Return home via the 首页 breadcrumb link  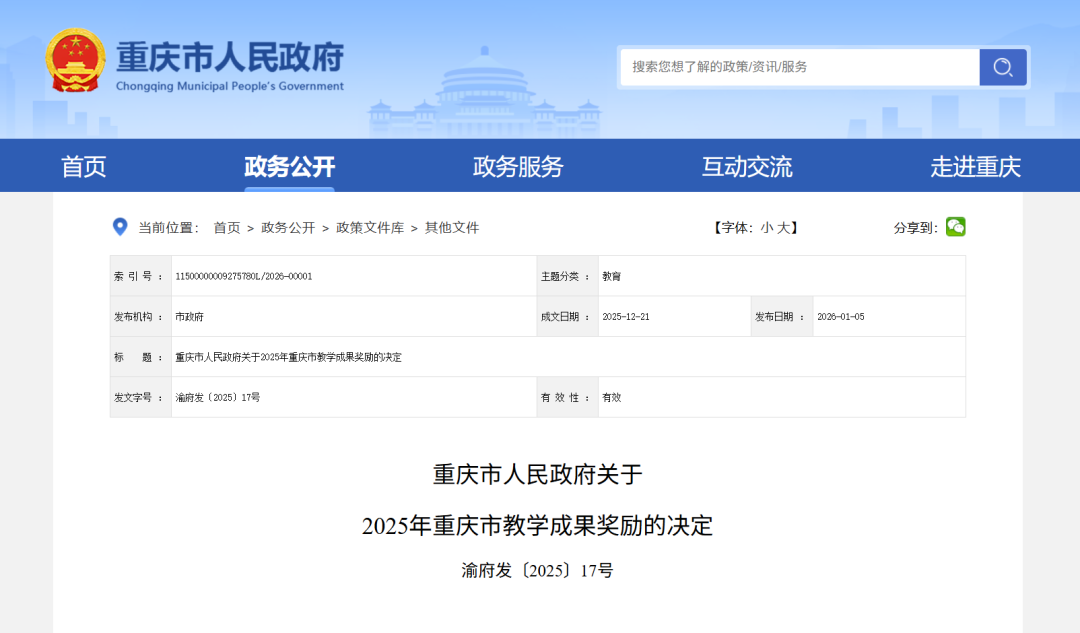pos(225,227)
